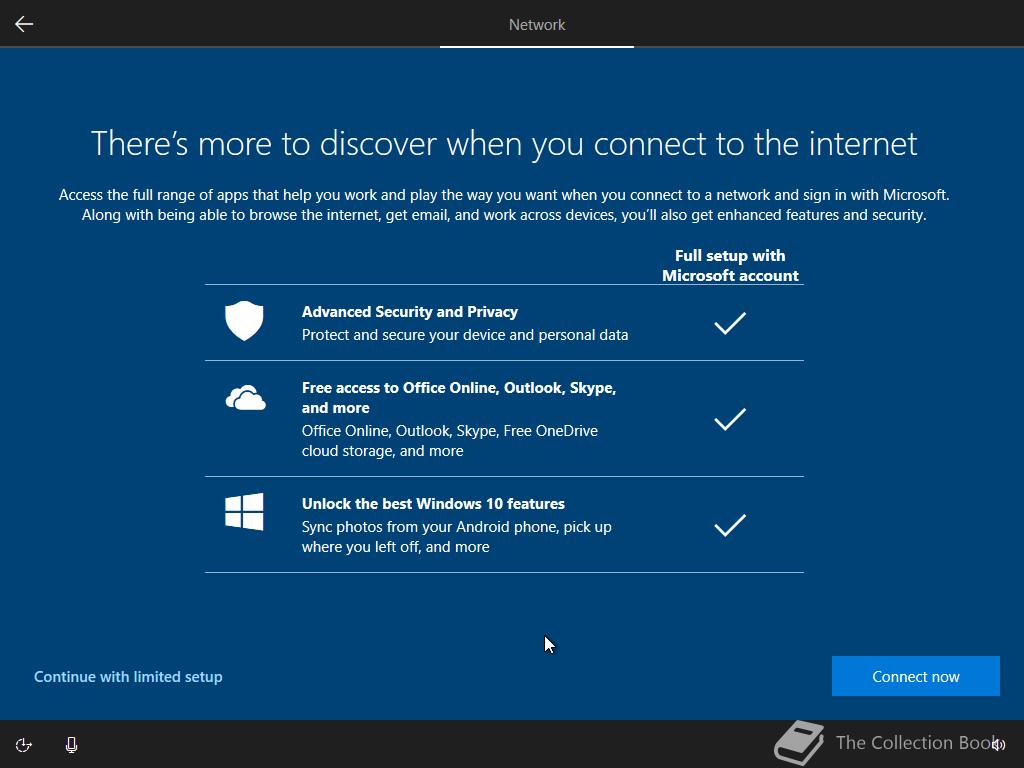
Task: Click the Windows logo icon
Action: point(244,511)
